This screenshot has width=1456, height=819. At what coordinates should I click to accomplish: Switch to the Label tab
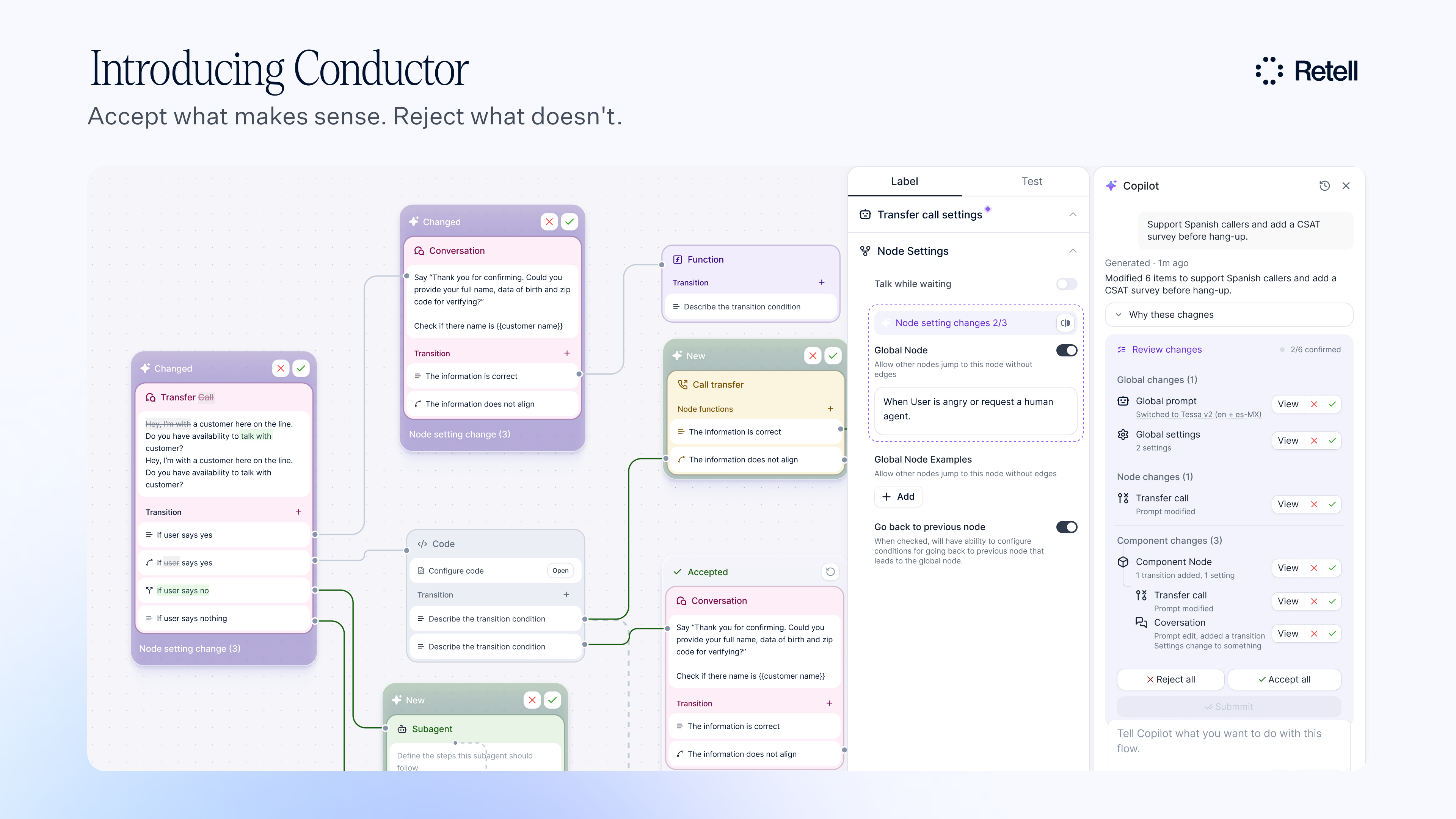904,182
